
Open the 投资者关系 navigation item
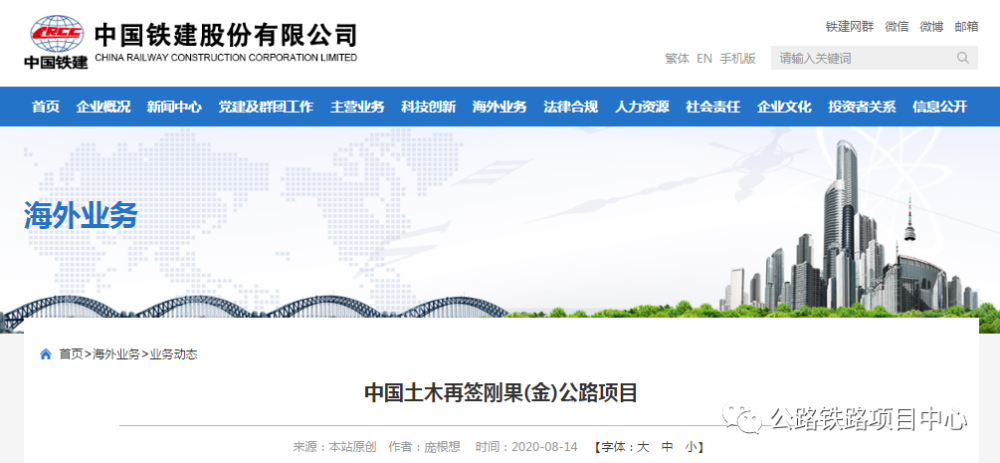click(x=862, y=107)
